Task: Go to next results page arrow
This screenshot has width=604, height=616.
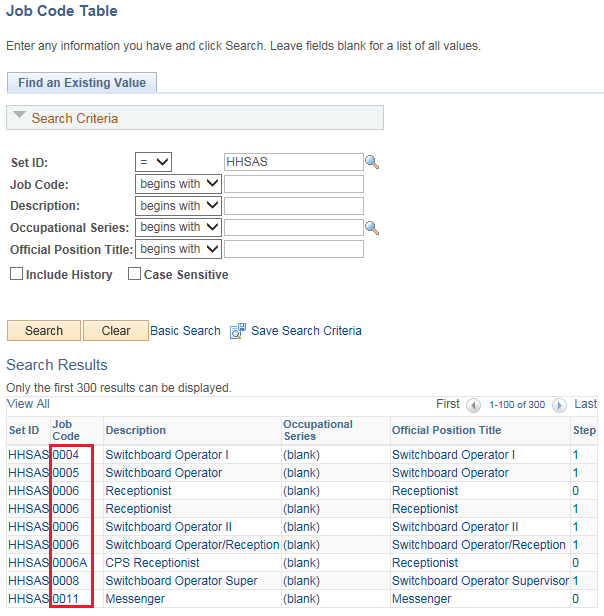Action: click(560, 405)
